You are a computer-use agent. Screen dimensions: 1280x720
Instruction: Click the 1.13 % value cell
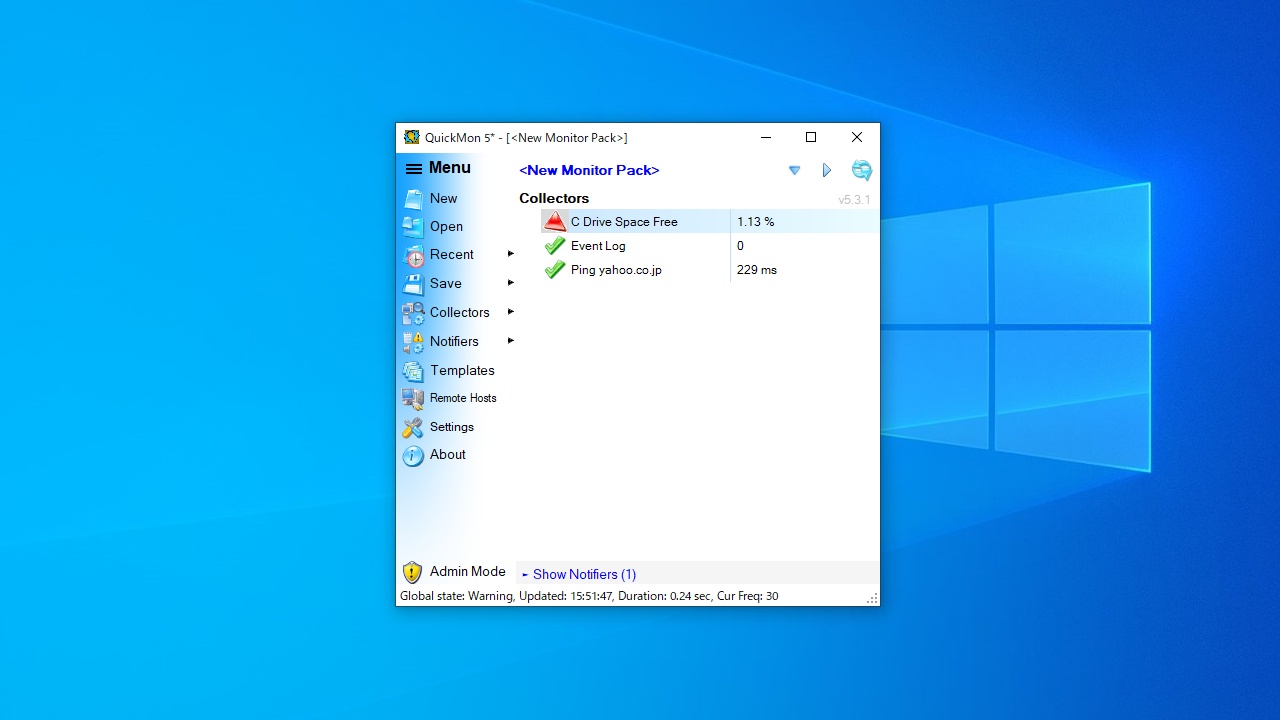tap(755, 222)
